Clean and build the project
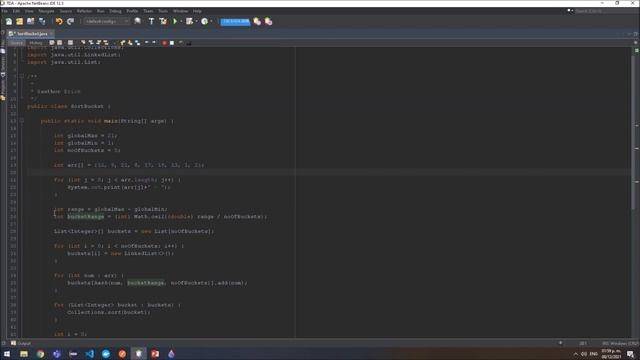This screenshot has width=640, height=360. [x=163, y=21]
